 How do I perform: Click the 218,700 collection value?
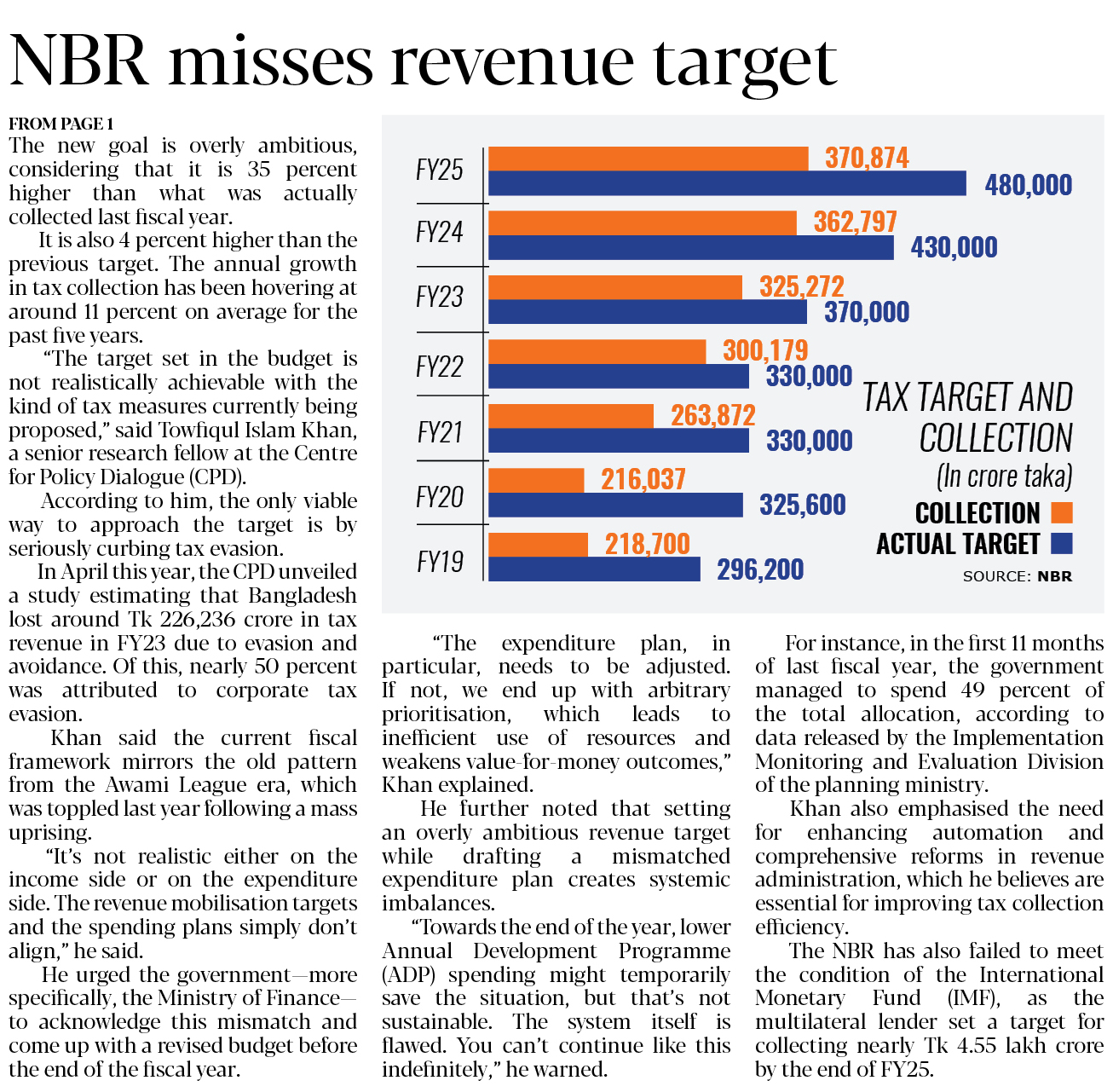pos(647,544)
